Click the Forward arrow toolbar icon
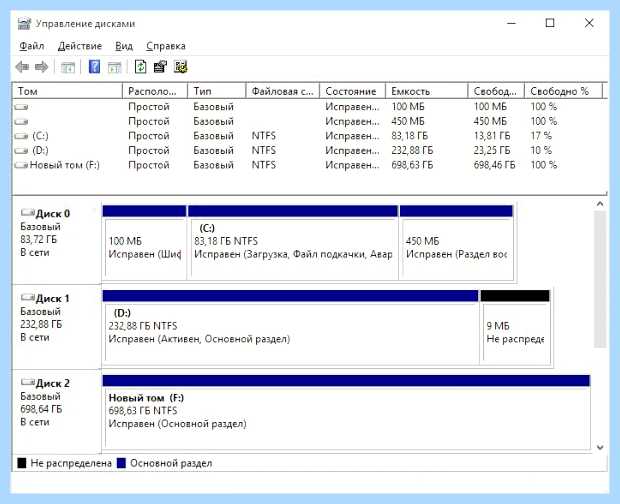This screenshot has width=620, height=504. pyautogui.click(x=42, y=67)
